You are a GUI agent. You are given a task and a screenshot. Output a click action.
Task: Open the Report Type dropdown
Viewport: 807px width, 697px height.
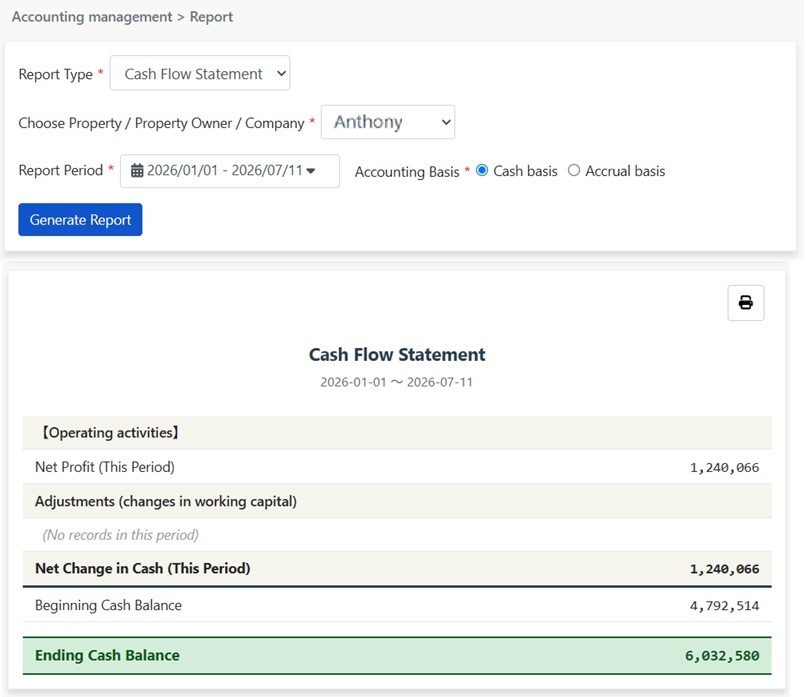click(200, 73)
